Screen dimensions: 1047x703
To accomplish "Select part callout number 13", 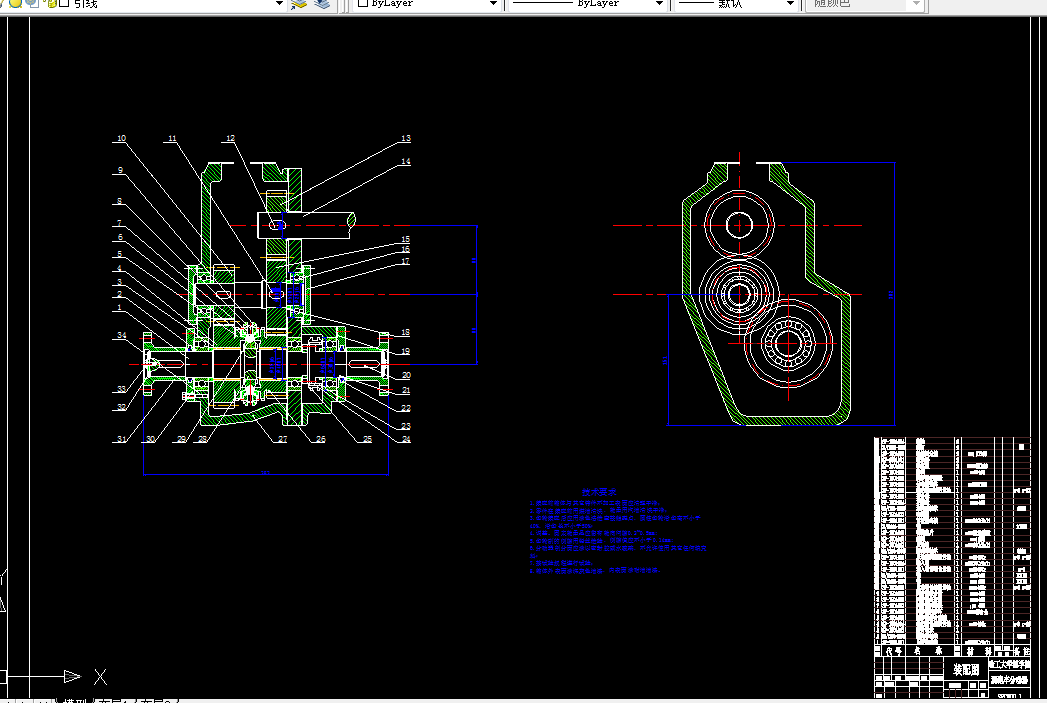I will [x=405, y=138].
